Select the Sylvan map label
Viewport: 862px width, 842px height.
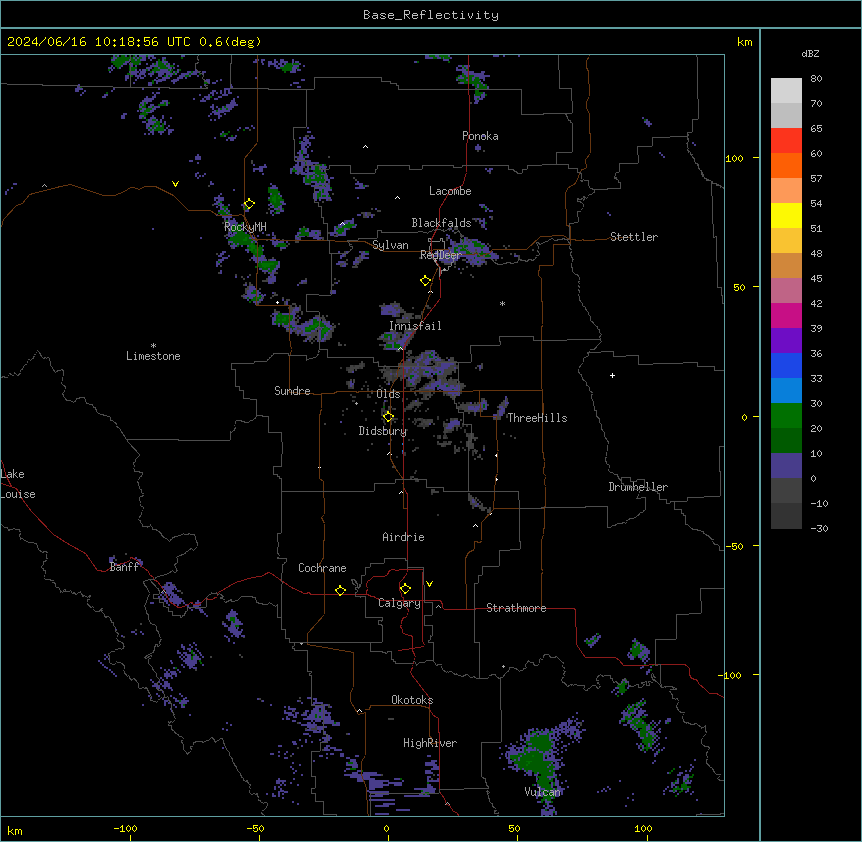pos(390,245)
